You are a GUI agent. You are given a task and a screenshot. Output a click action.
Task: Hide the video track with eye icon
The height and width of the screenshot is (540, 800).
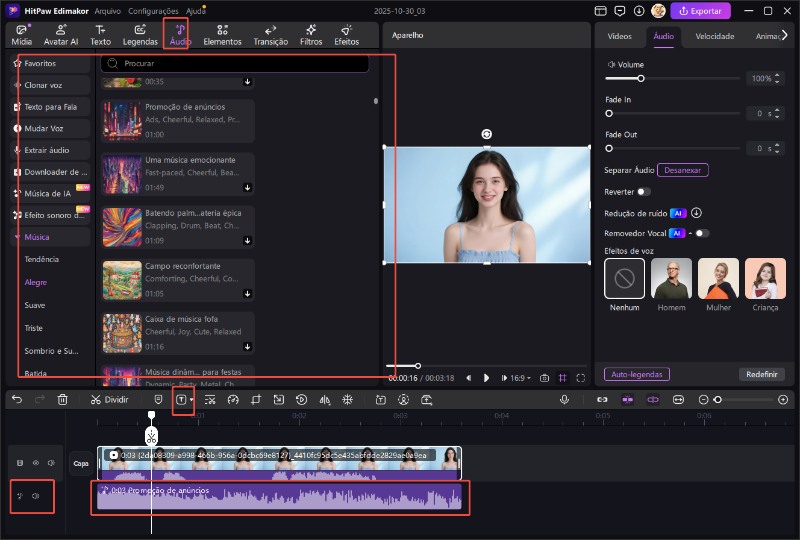click(36, 463)
